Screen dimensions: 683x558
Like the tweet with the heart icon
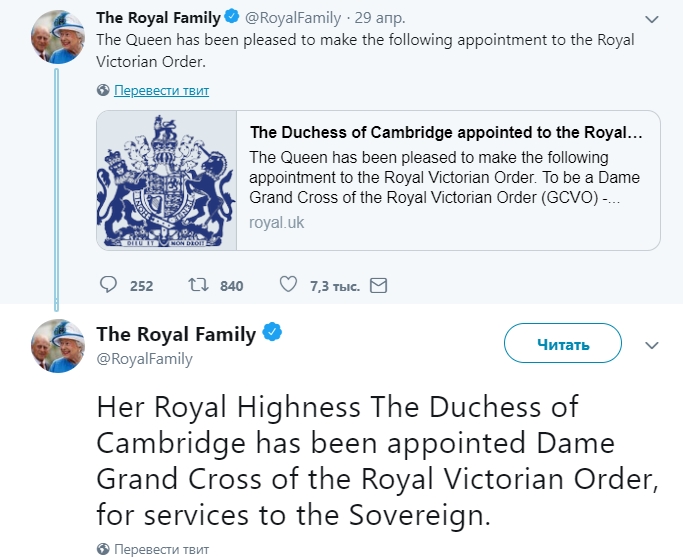[x=289, y=285]
